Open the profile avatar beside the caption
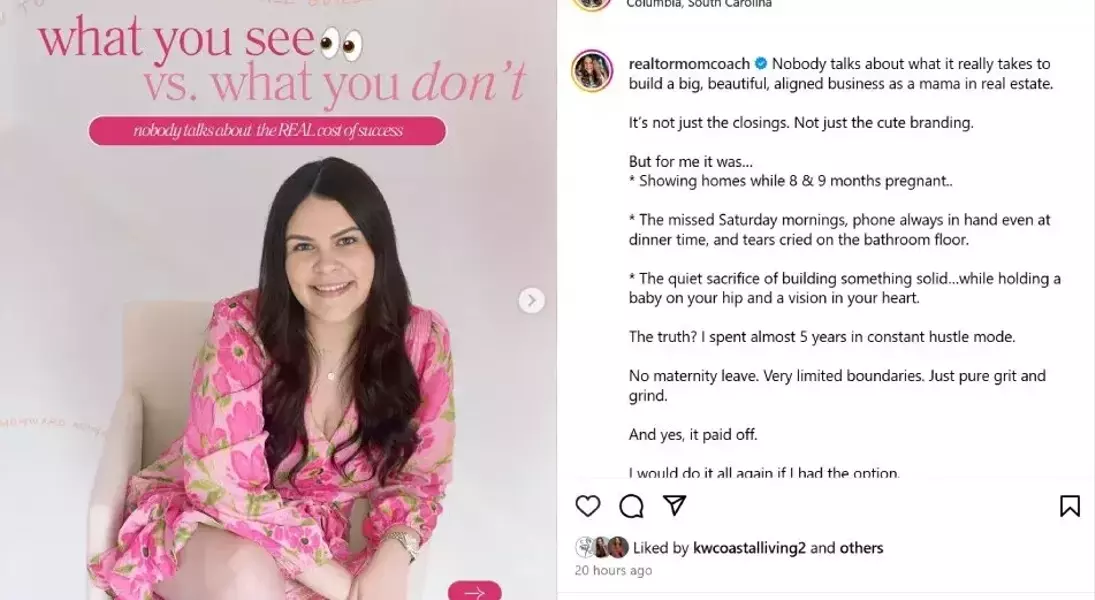 pos(592,71)
